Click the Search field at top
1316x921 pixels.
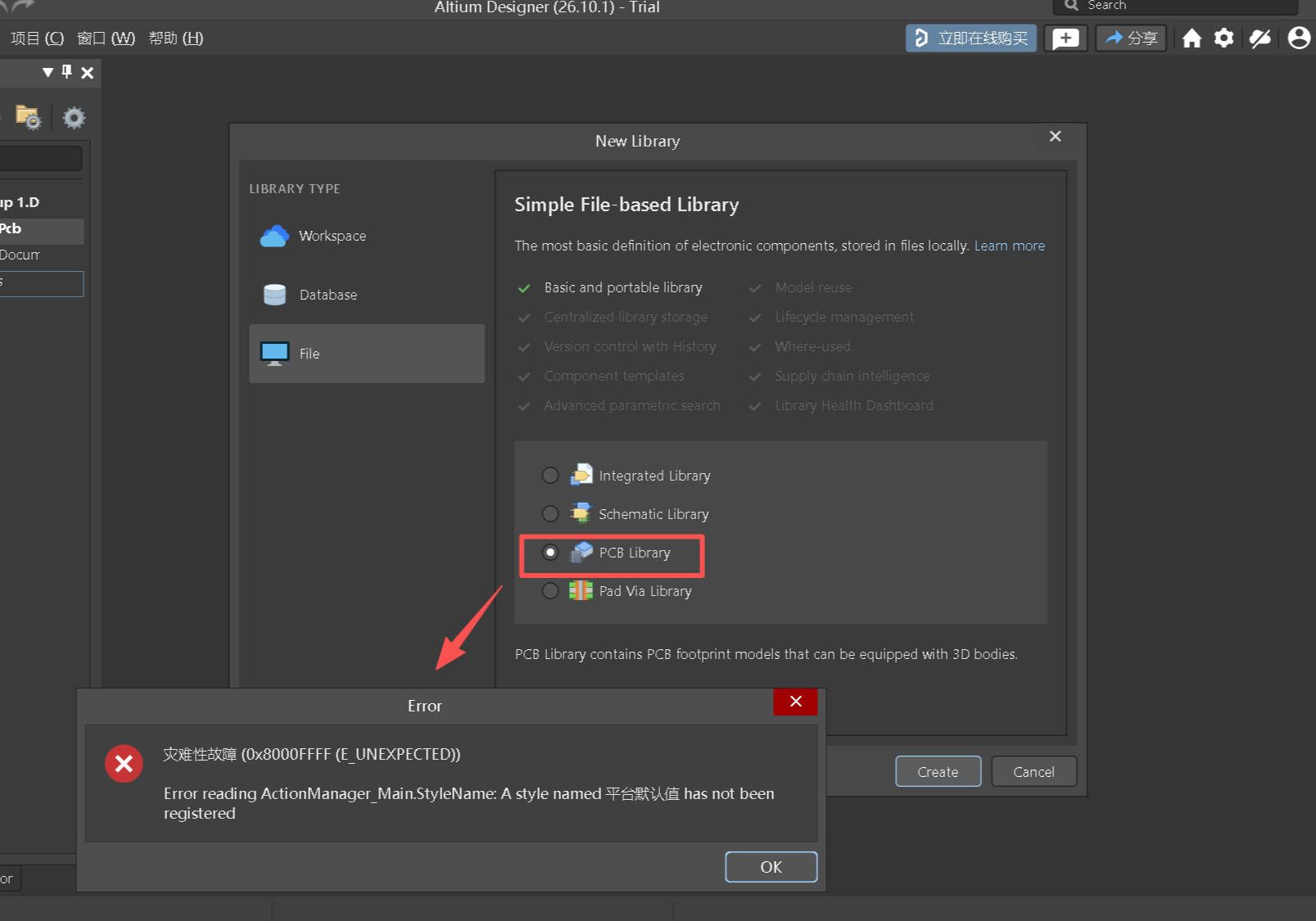point(1175,7)
